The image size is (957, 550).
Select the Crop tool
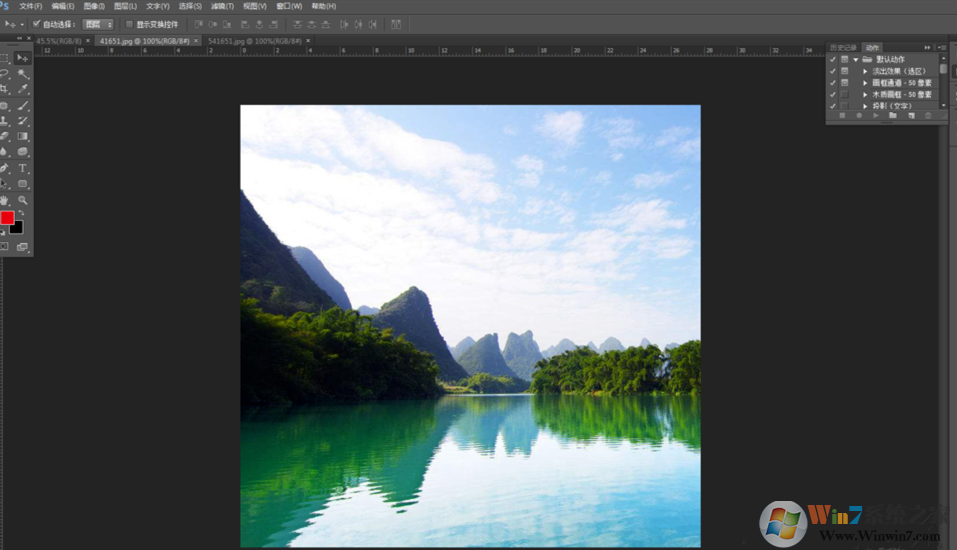tap(4, 89)
